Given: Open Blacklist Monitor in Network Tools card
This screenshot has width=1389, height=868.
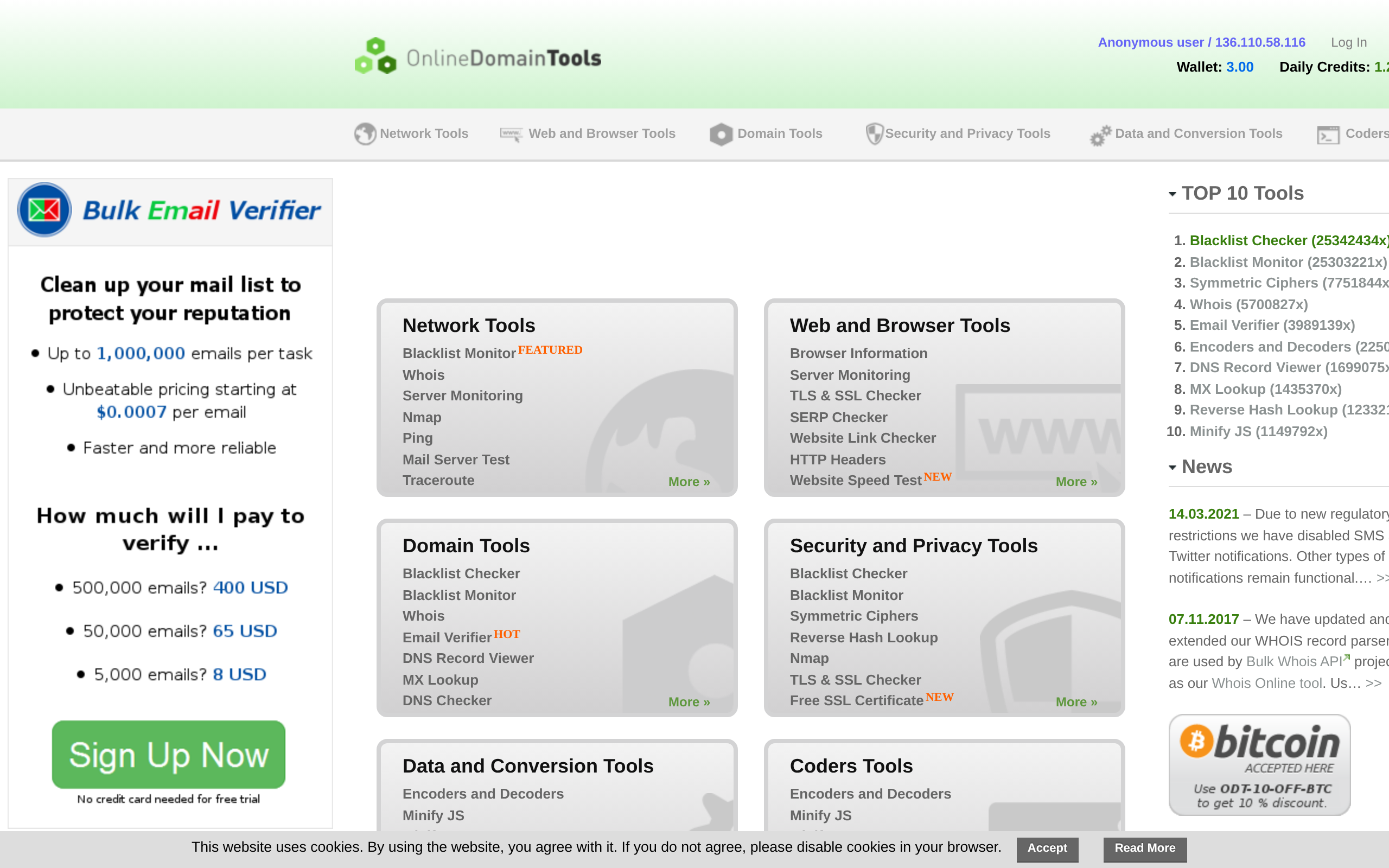Looking at the screenshot, I should click(458, 353).
